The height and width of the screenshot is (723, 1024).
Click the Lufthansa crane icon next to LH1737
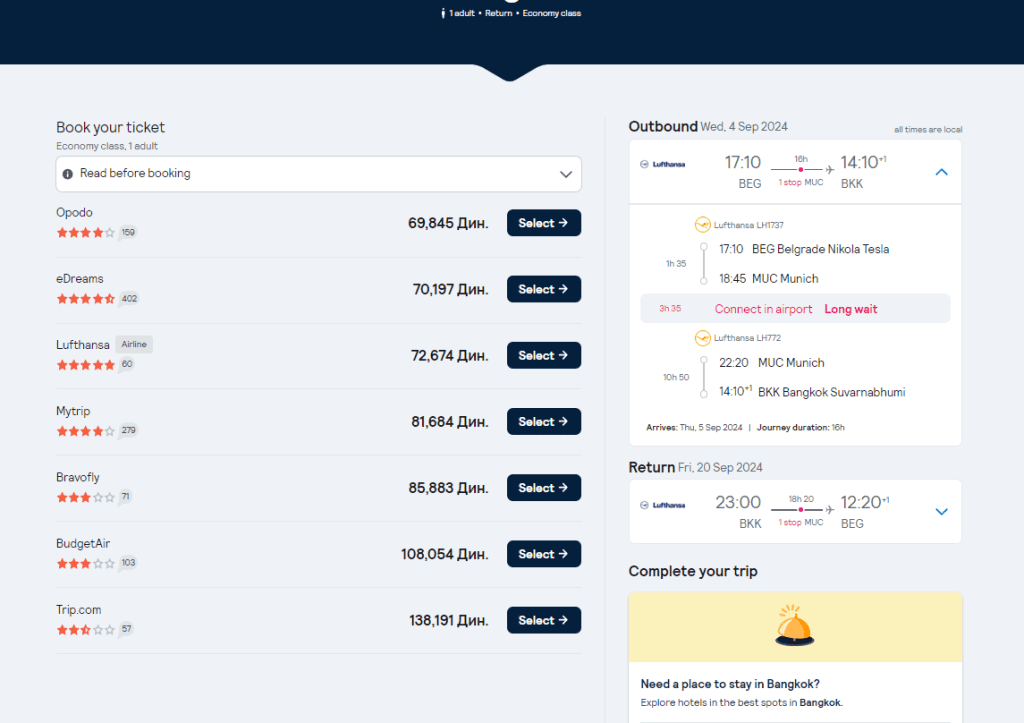pos(702,225)
